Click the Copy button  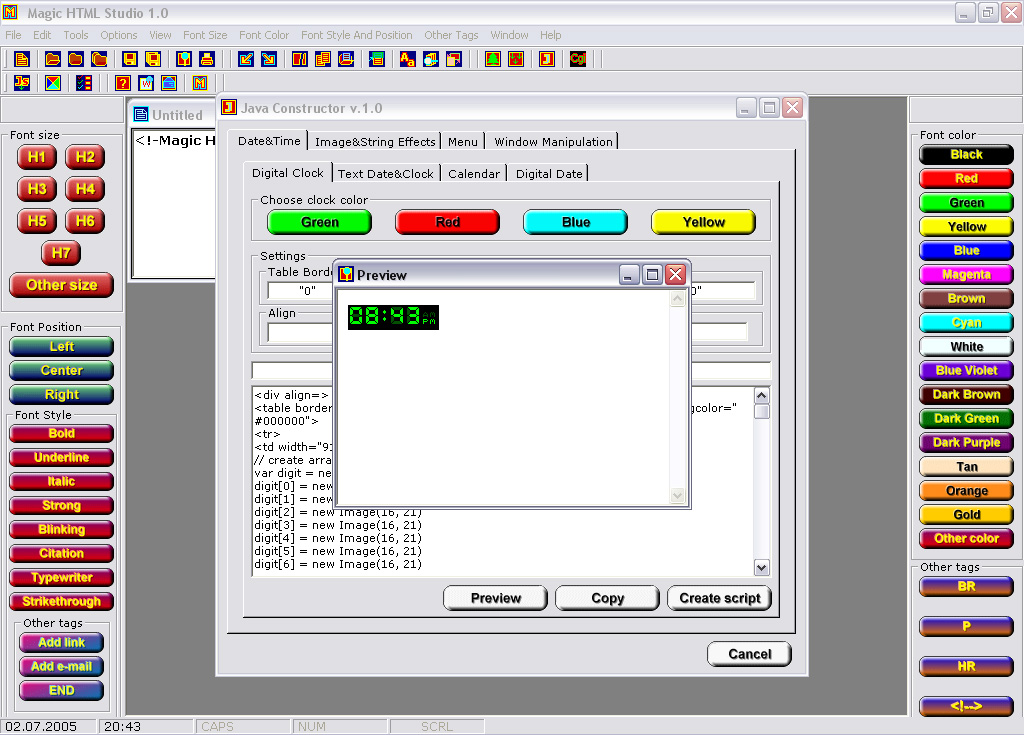tap(607, 598)
